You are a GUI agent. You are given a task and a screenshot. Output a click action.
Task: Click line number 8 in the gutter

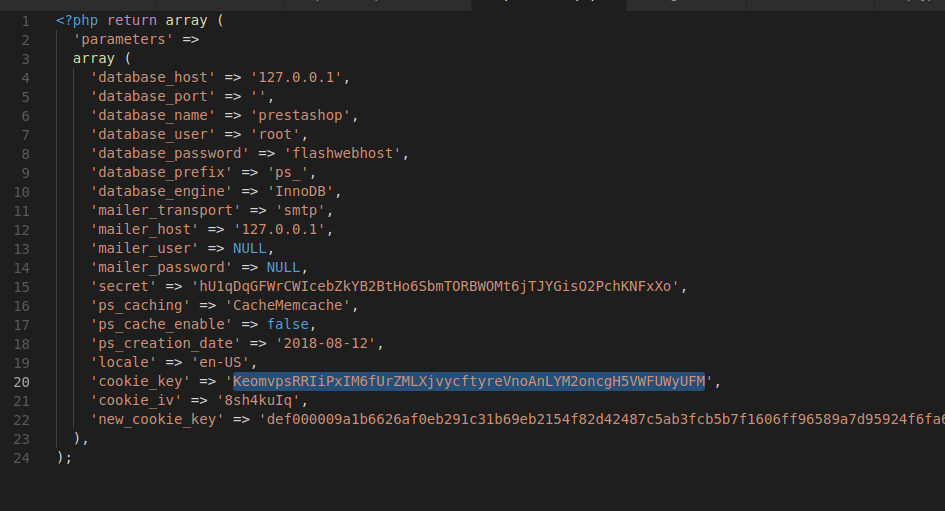pyautogui.click(x=25, y=154)
